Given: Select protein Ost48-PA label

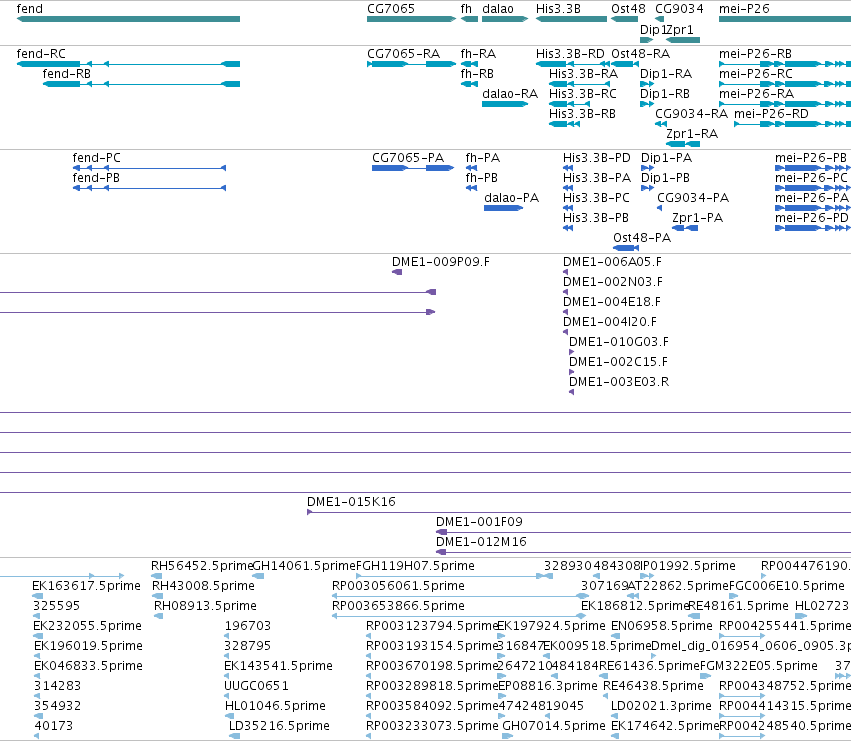Looking at the screenshot, I should [x=642, y=238].
